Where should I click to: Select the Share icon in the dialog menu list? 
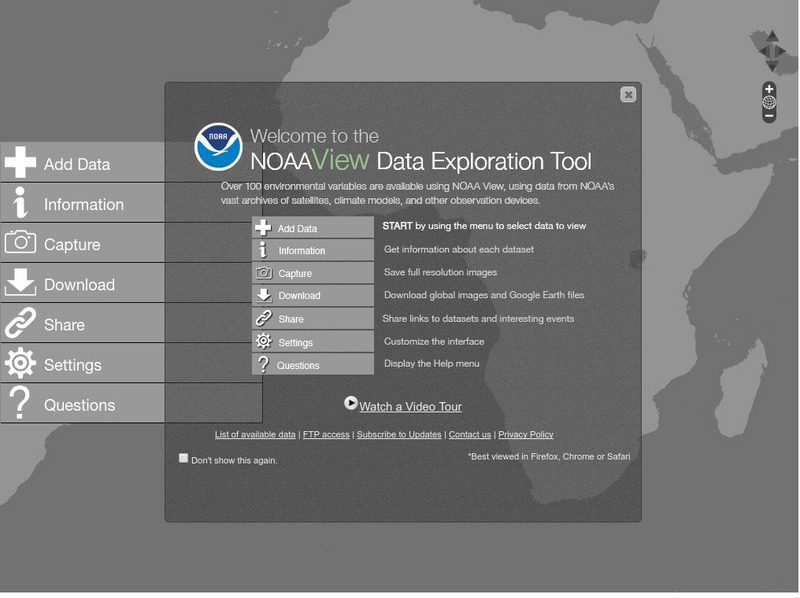tap(261, 318)
